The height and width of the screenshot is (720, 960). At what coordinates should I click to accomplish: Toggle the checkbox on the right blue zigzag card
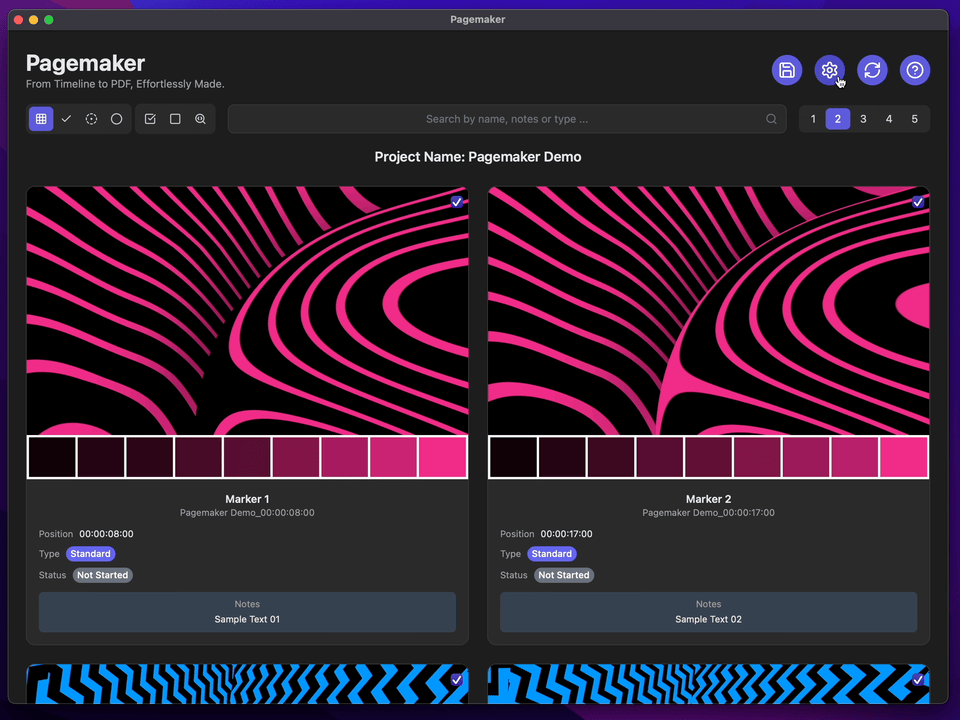click(x=918, y=679)
